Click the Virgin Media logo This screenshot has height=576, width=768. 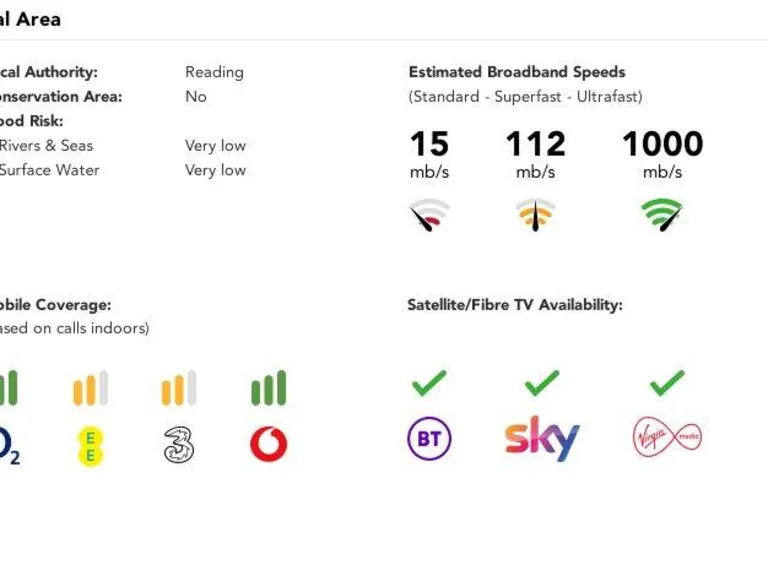pos(667,438)
